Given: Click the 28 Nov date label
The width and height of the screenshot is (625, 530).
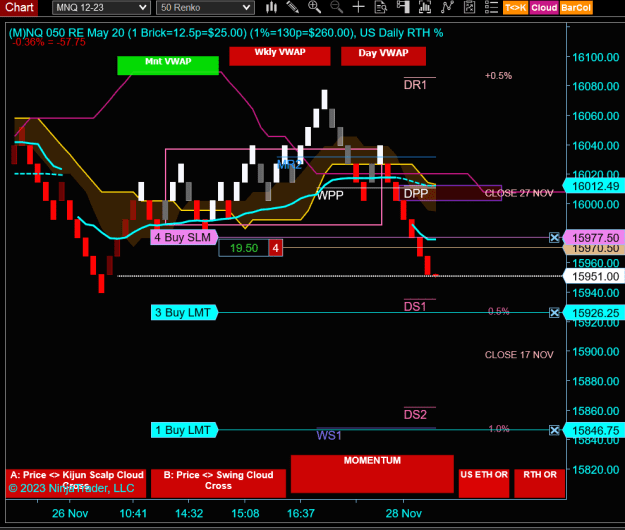Looking at the screenshot, I should click(x=403, y=513).
